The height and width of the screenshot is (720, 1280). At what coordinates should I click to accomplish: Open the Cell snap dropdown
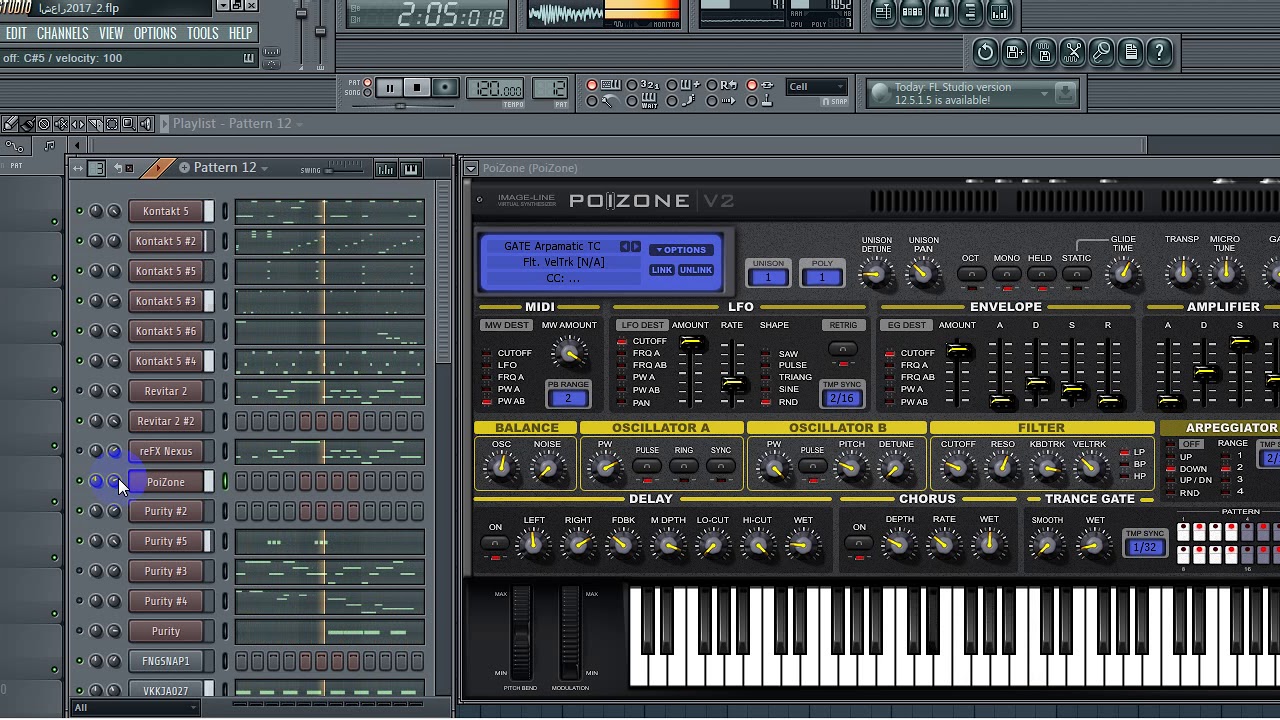coord(817,87)
